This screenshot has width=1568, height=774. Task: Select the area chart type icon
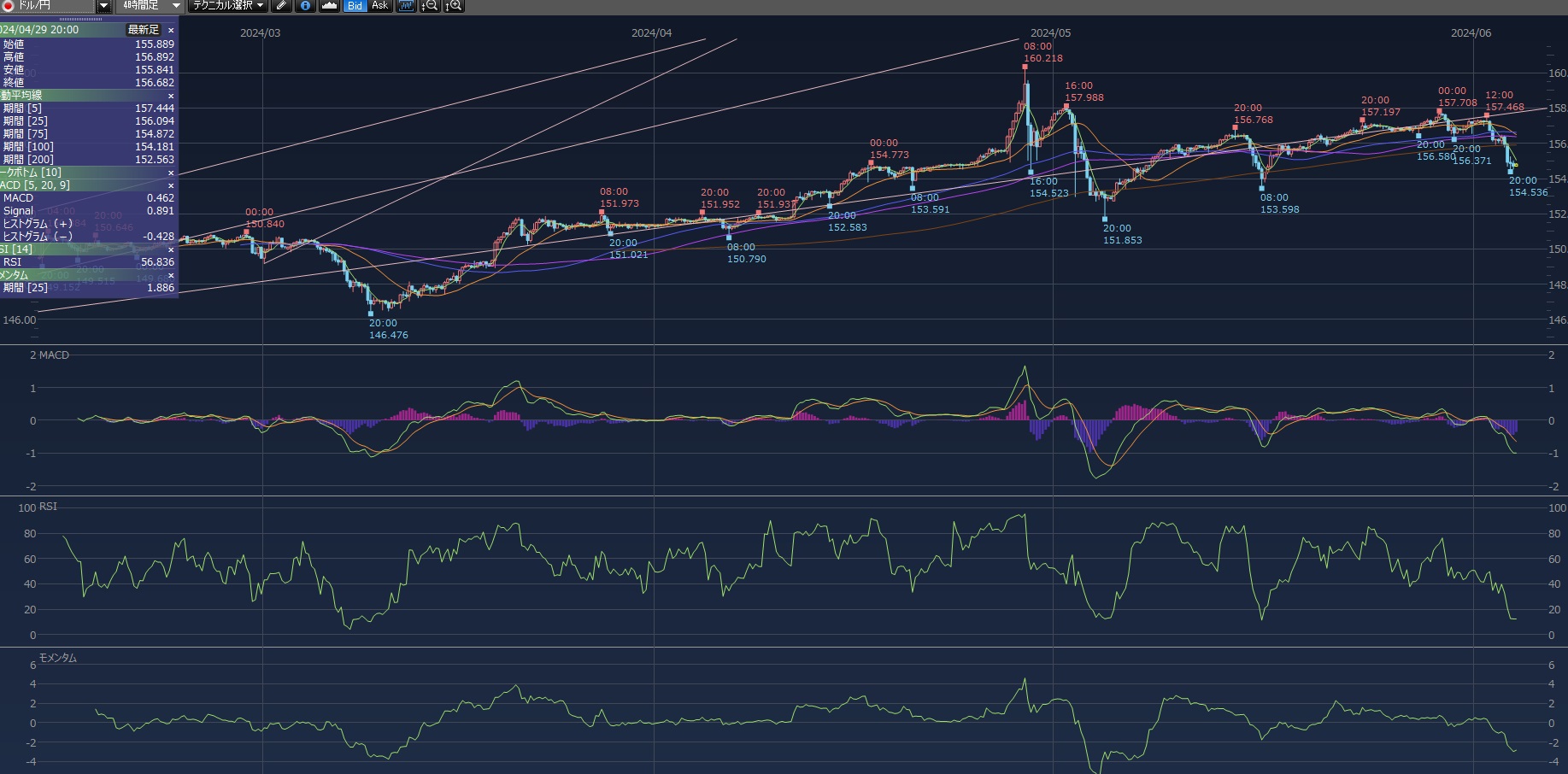pyautogui.click(x=329, y=6)
